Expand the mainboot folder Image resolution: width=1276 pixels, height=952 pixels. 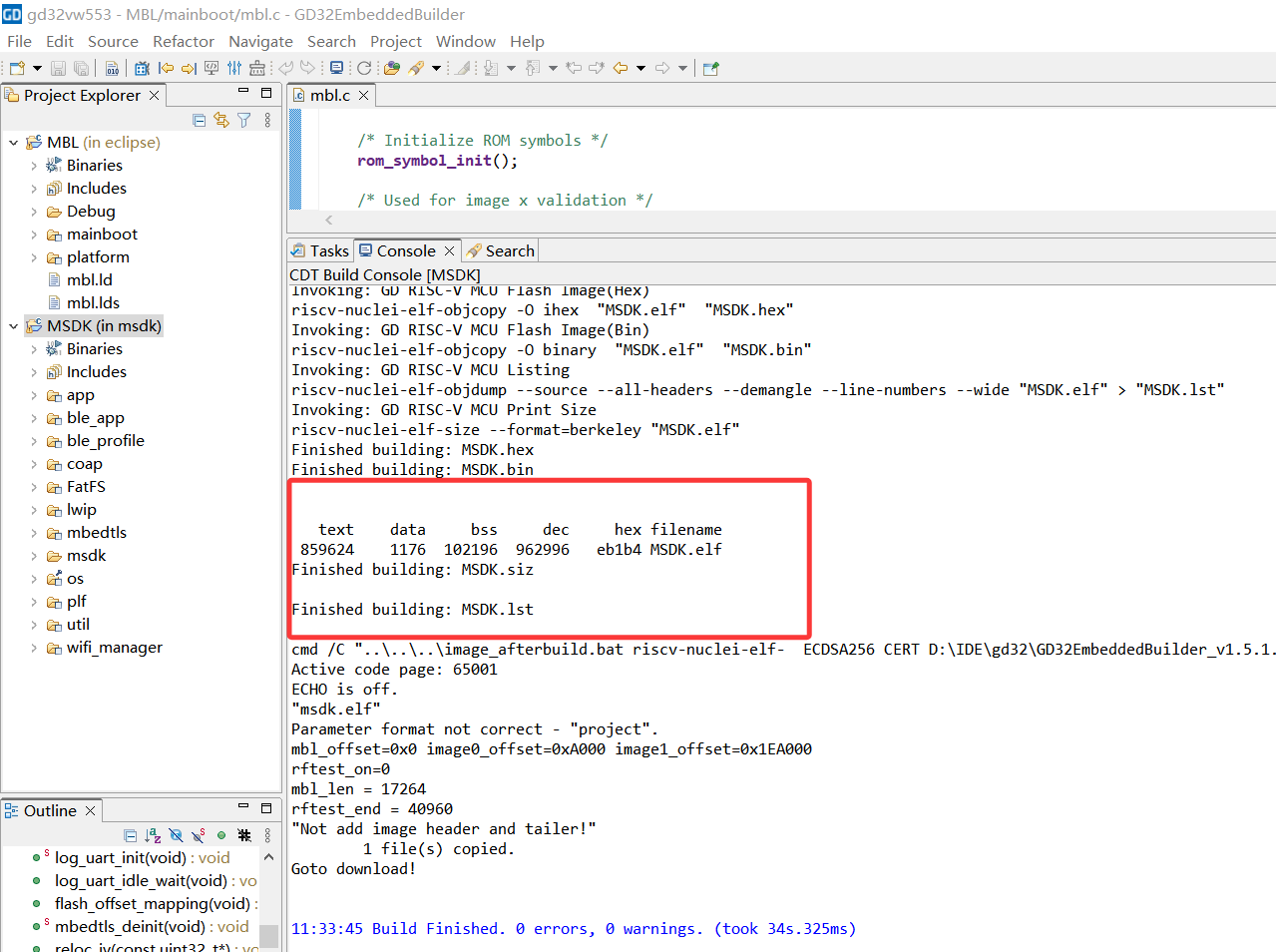[34, 235]
